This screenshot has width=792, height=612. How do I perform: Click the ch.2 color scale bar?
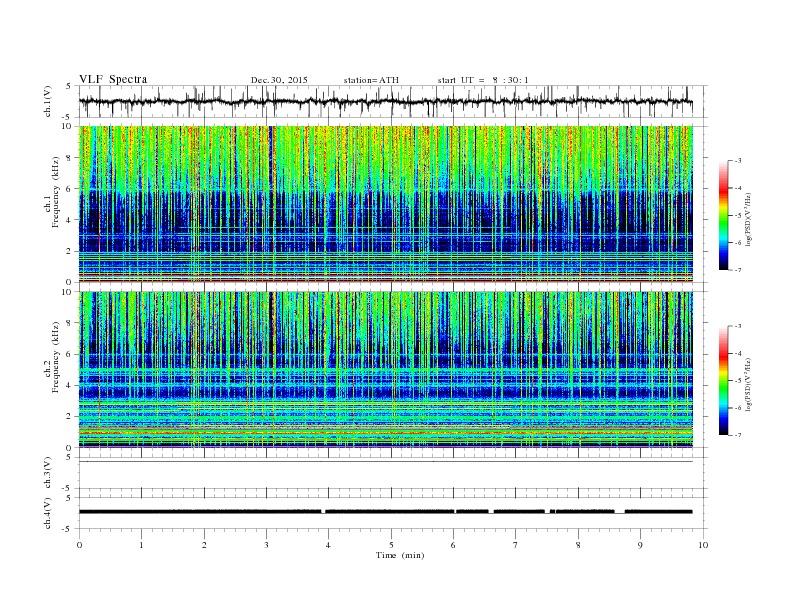pos(724,381)
